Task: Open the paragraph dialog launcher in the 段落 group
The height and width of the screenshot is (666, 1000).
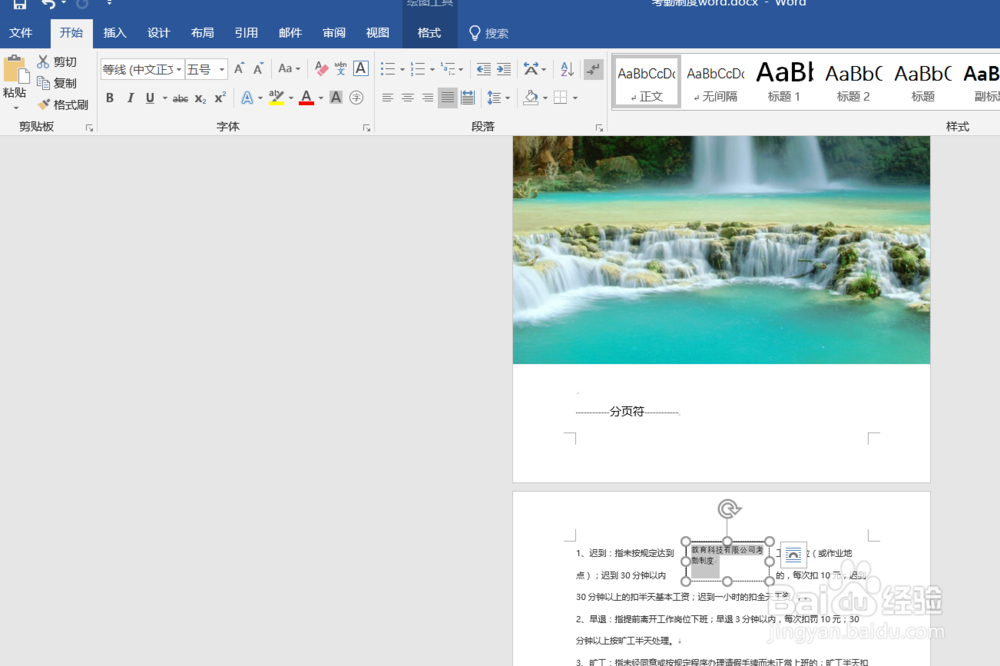Action: [x=599, y=128]
